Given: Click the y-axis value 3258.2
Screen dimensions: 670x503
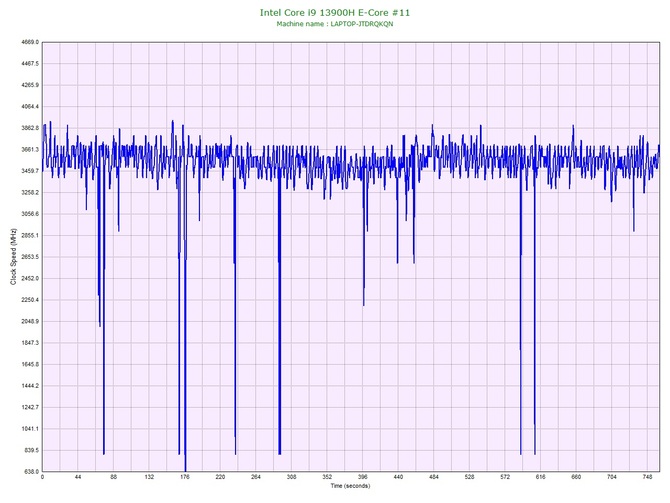Looking at the screenshot, I should click(30, 192).
